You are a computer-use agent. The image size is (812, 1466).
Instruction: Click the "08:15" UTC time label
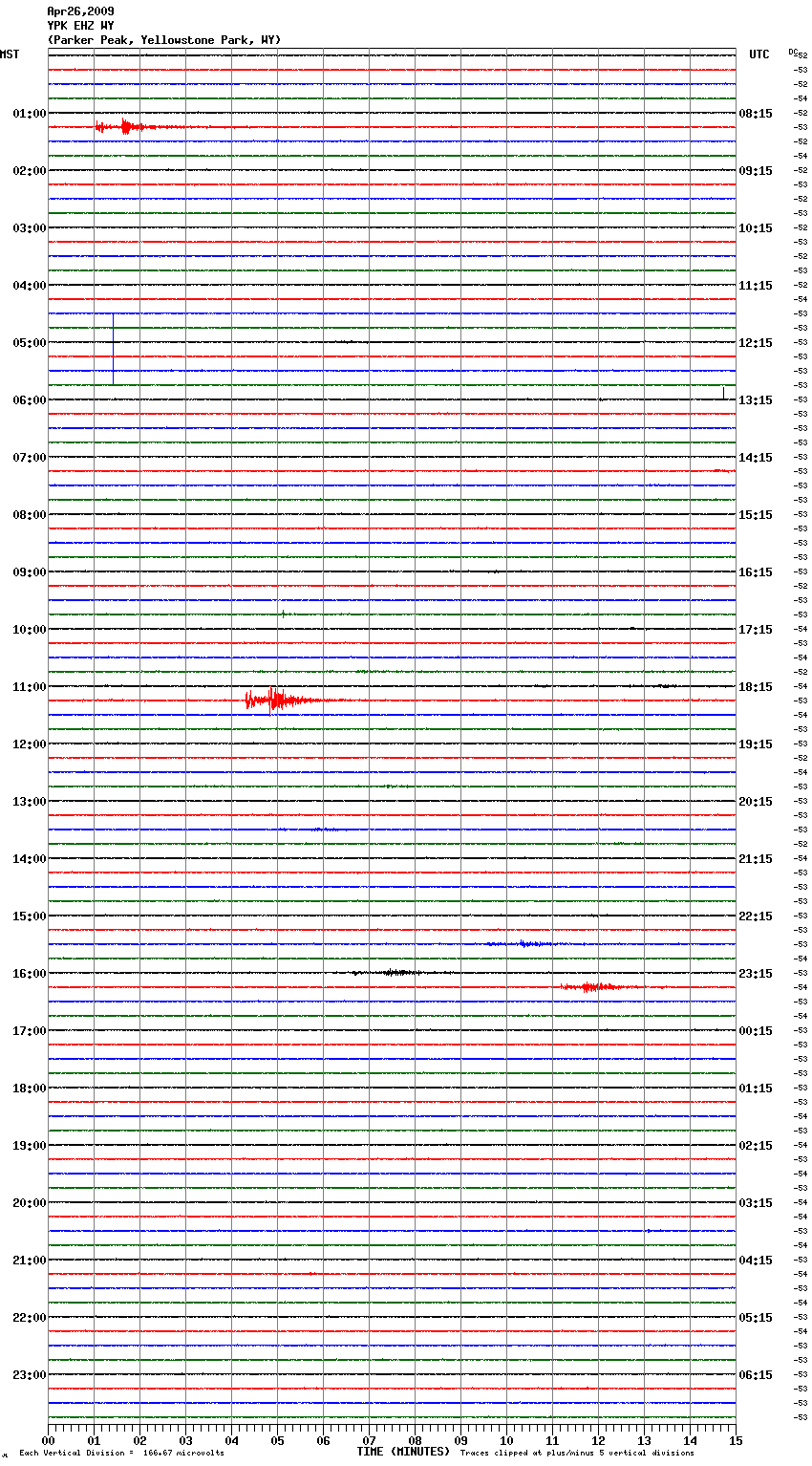pyautogui.click(x=756, y=114)
